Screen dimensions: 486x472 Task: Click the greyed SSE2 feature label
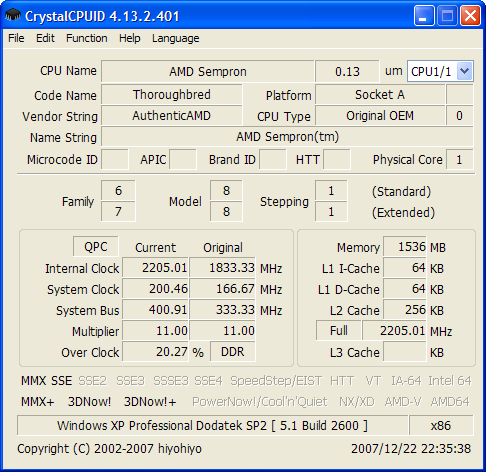pyautogui.click(x=92, y=381)
